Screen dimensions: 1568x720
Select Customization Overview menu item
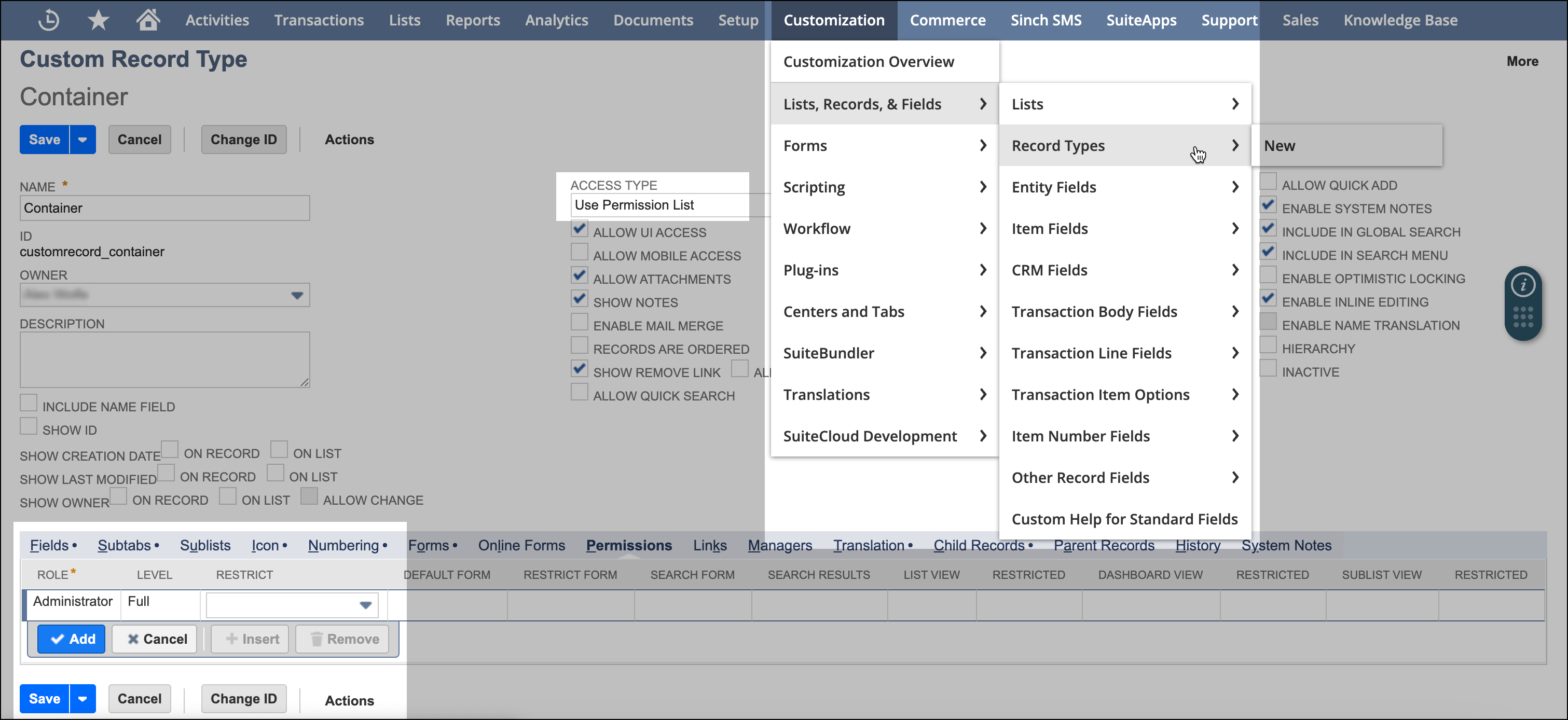pyautogui.click(x=884, y=62)
